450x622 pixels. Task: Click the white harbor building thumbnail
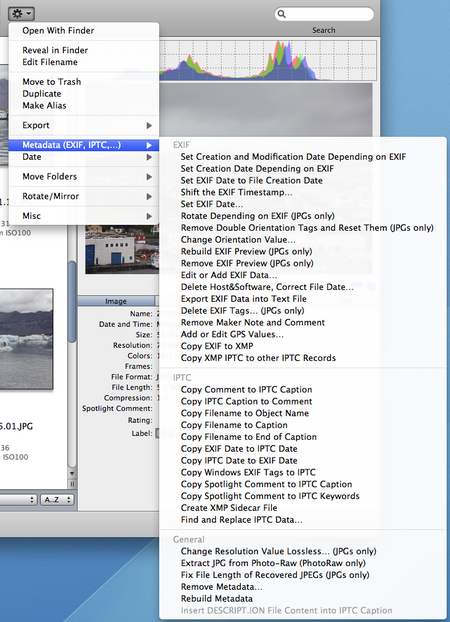(122, 249)
